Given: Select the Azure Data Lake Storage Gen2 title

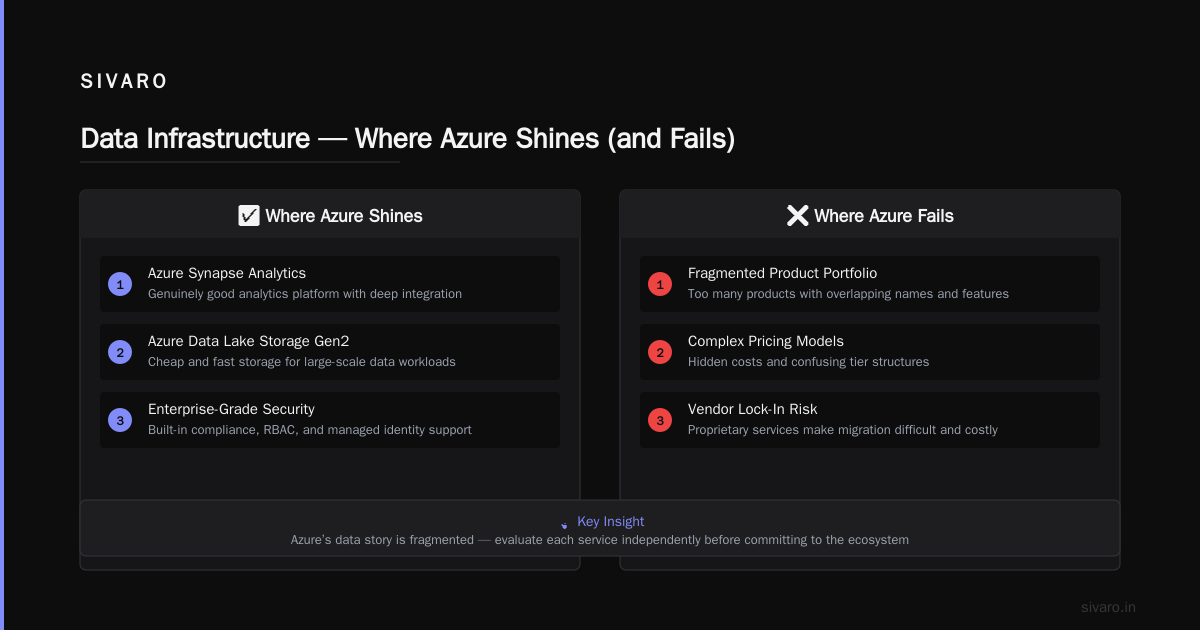Looking at the screenshot, I should click(248, 341).
